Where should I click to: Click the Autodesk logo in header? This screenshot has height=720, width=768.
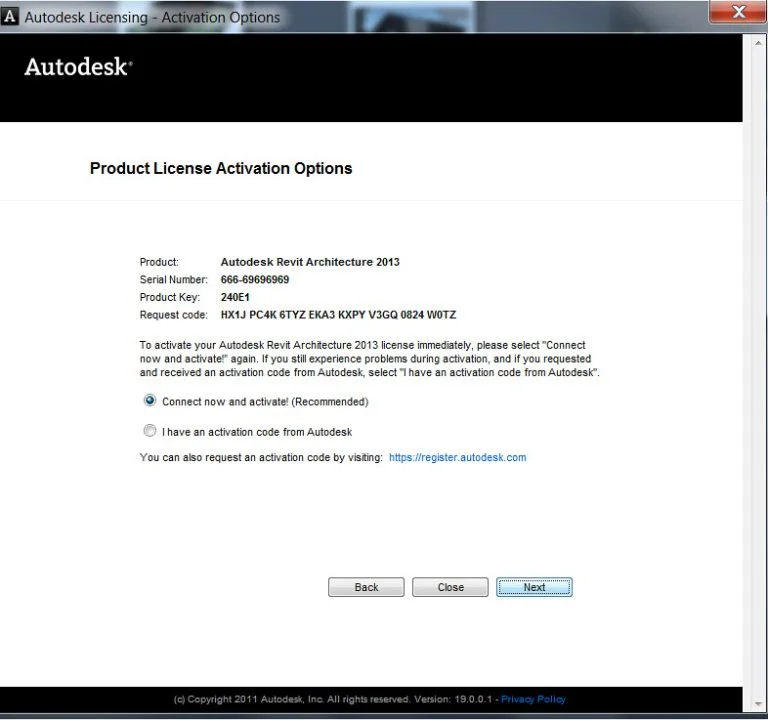[78, 67]
